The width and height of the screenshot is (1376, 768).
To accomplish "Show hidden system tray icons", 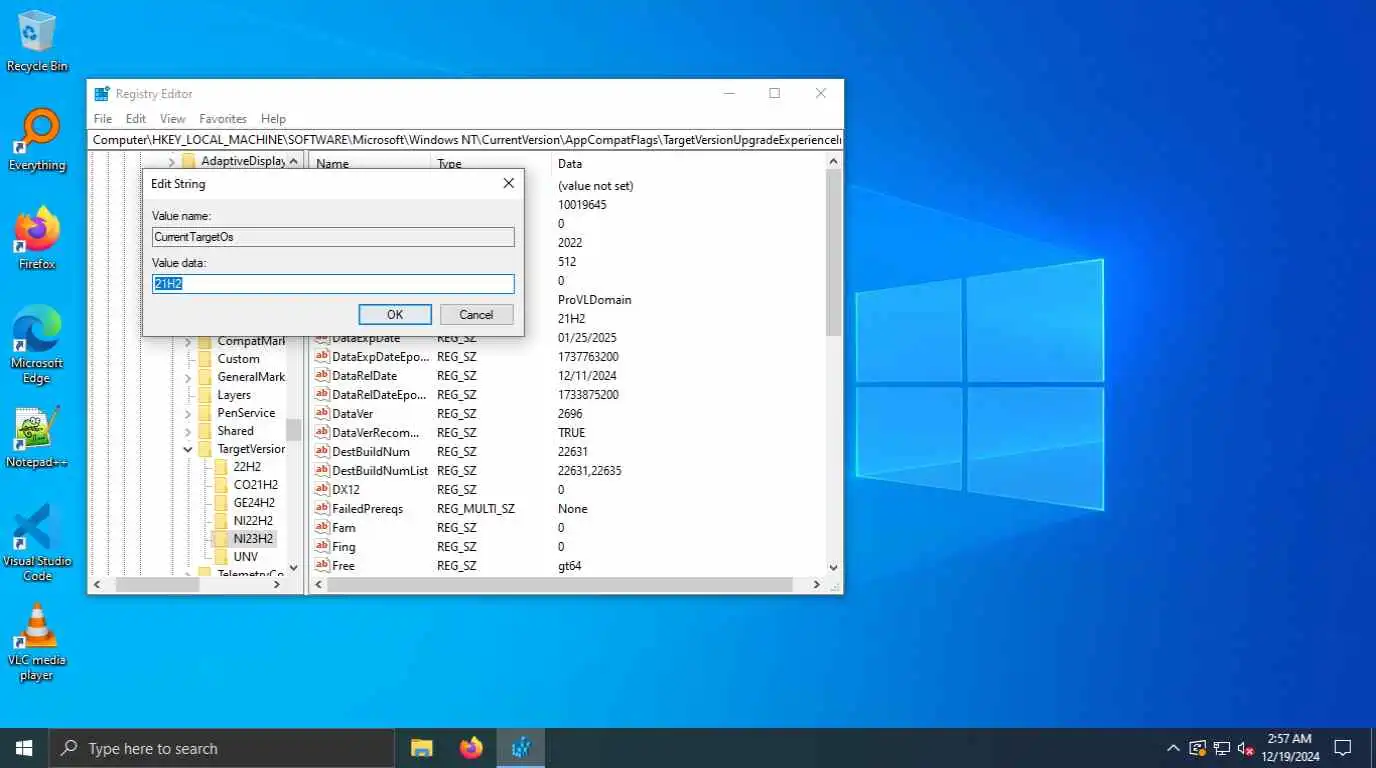I will (x=1173, y=748).
